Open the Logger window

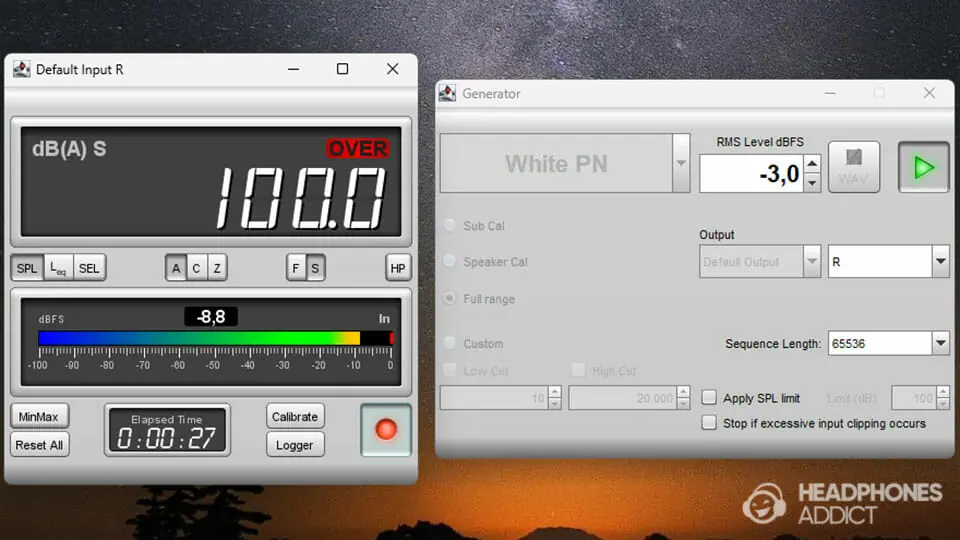point(295,445)
